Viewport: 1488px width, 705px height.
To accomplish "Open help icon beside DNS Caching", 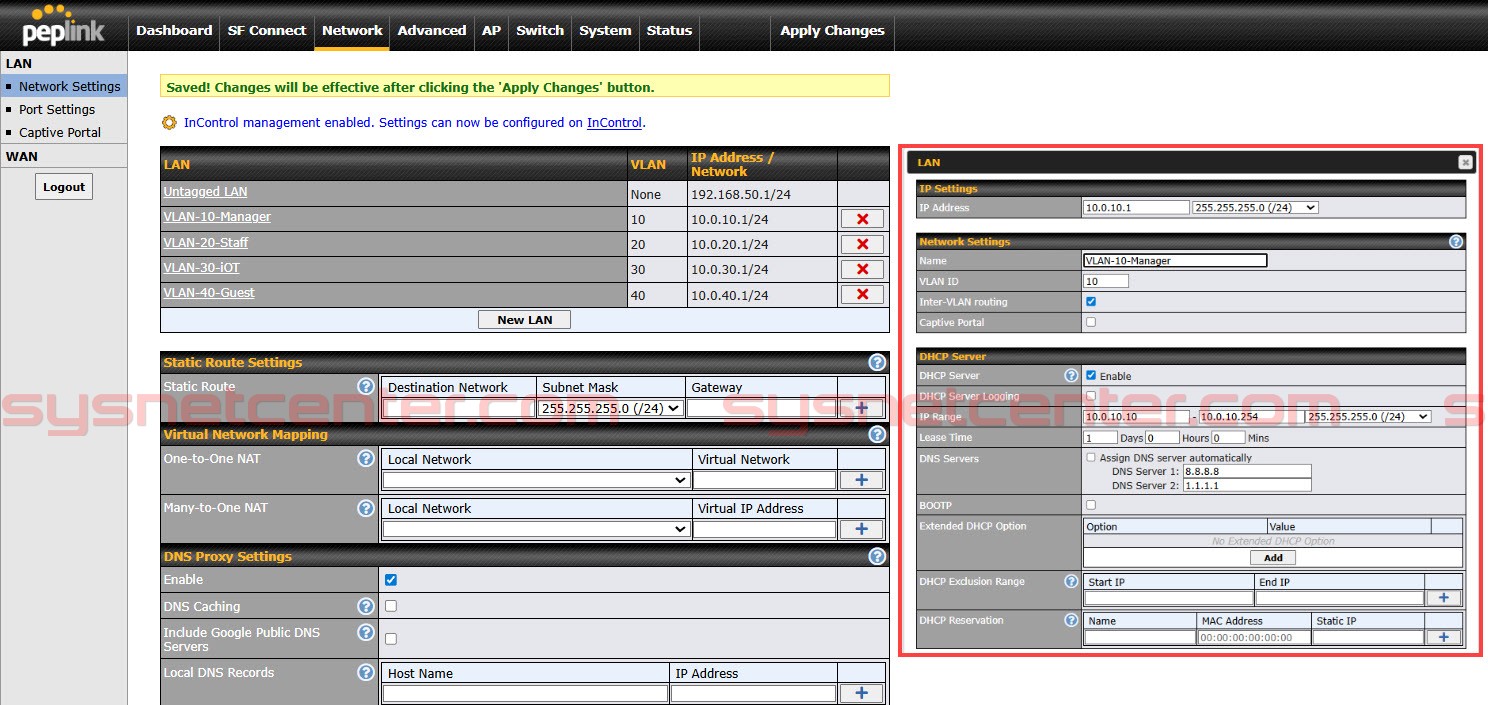I will [x=366, y=606].
